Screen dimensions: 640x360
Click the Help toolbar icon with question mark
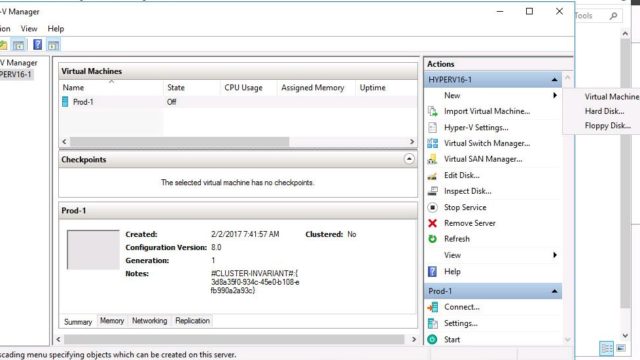[37, 44]
